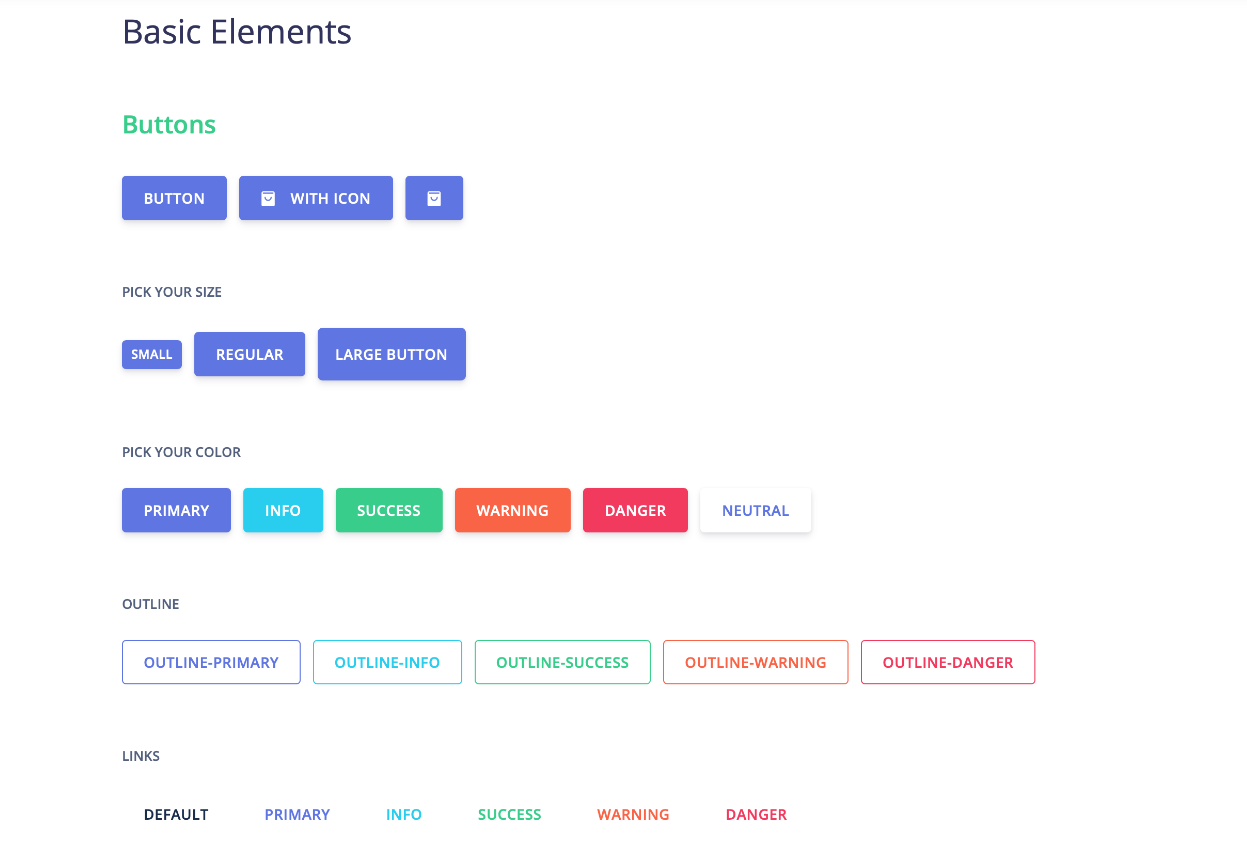Image resolution: width=1247 pixels, height=866 pixels.
Task: Click the OUTLINE-WARNING button
Action: 755,662
